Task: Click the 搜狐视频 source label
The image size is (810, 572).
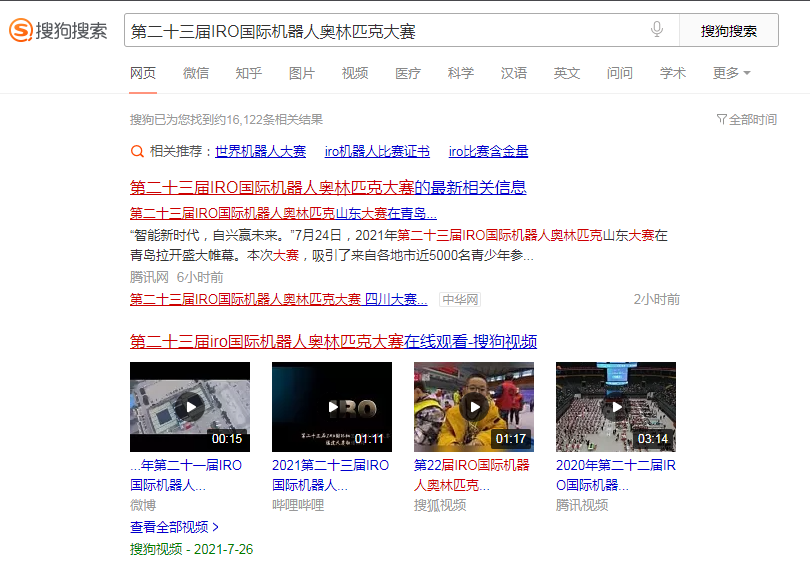Action: [x=440, y=505]
